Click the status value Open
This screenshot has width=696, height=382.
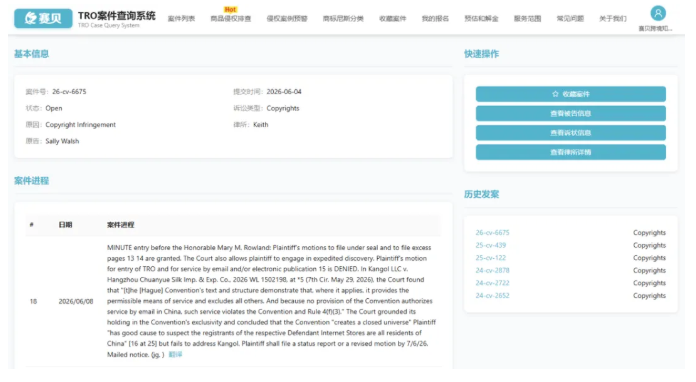coord(54,108)
